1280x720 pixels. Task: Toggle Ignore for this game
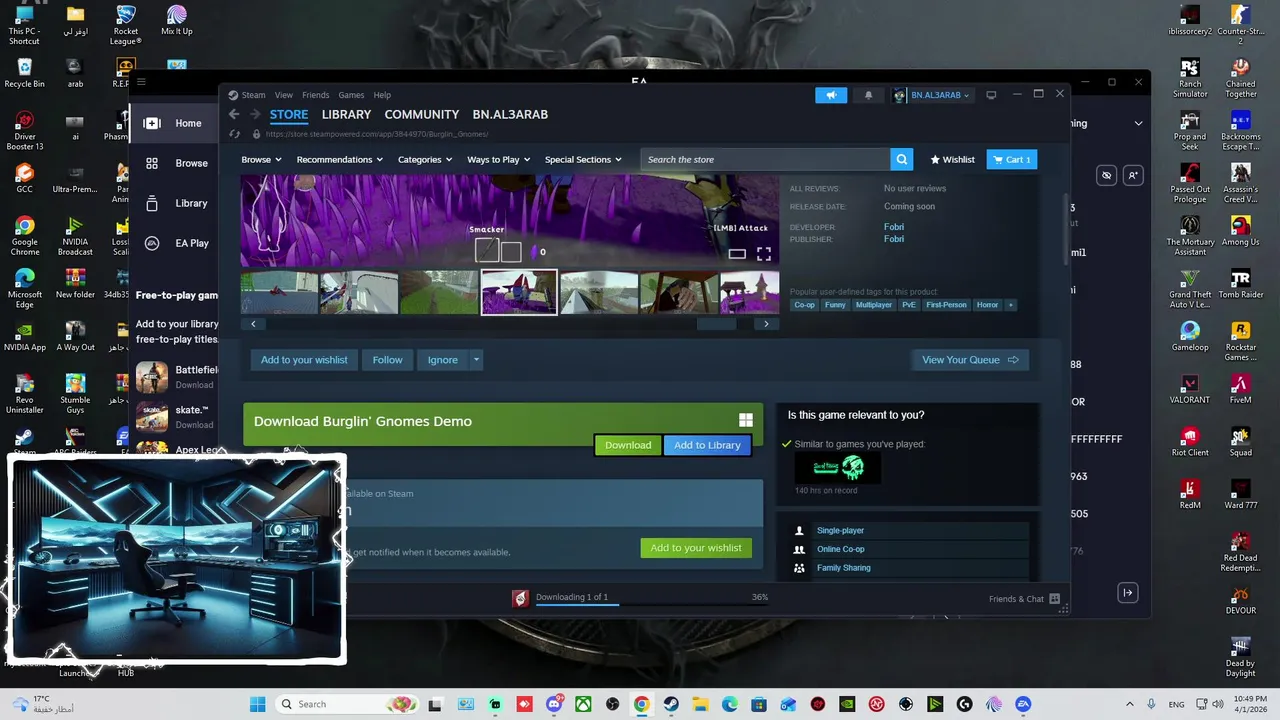443,360
